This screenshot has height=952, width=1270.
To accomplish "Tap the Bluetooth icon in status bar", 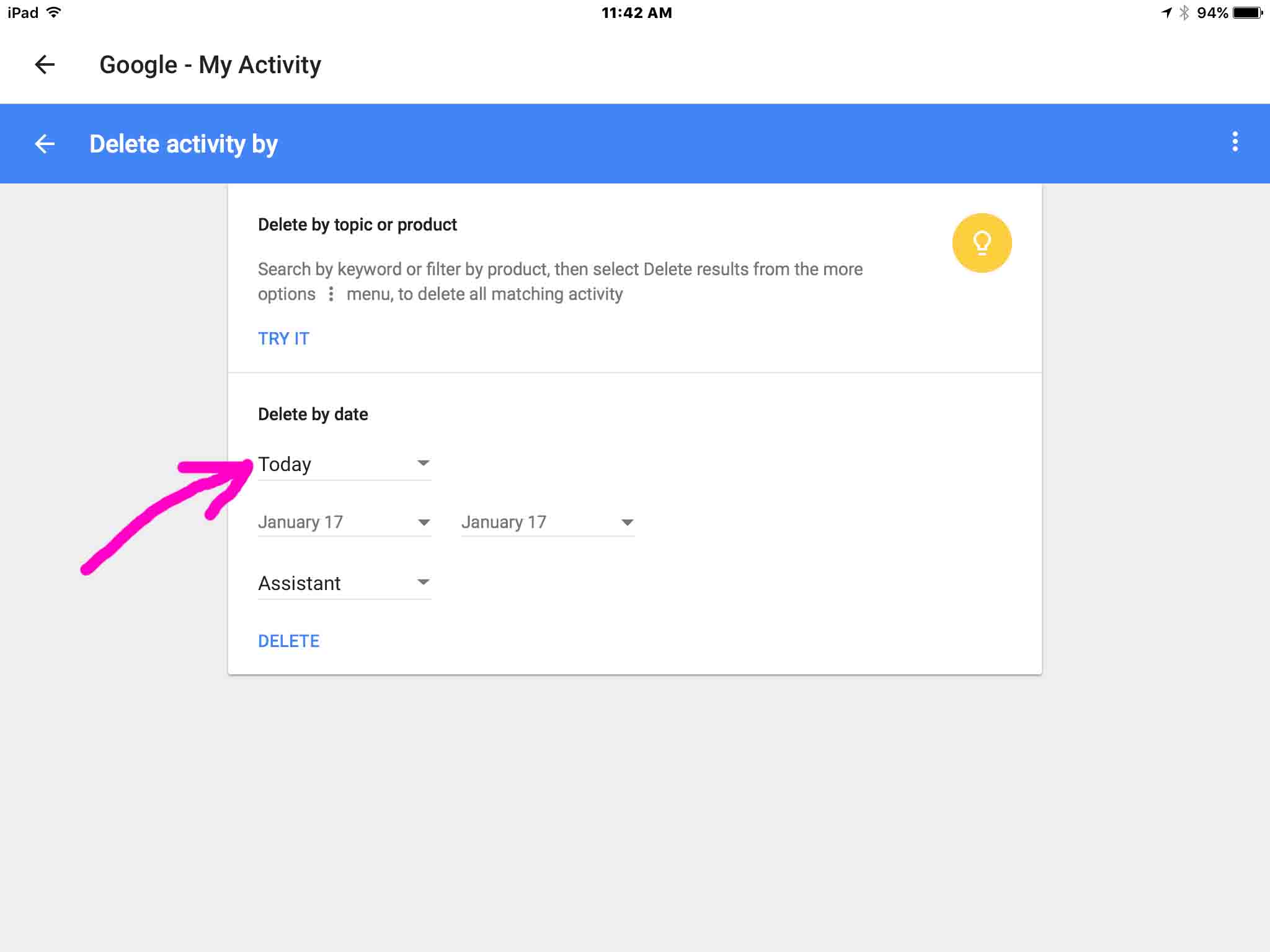I will coord(1184,12).
